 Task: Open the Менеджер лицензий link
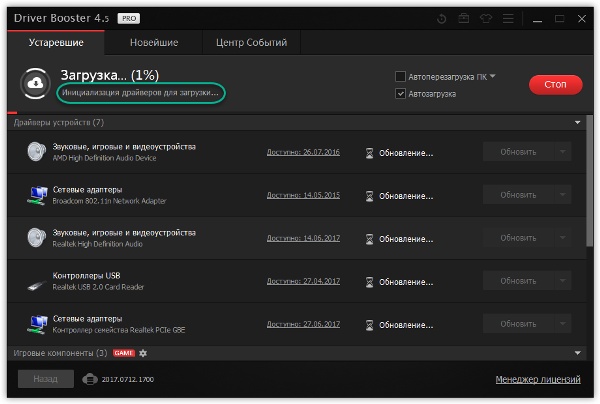(x=538, y=380)
